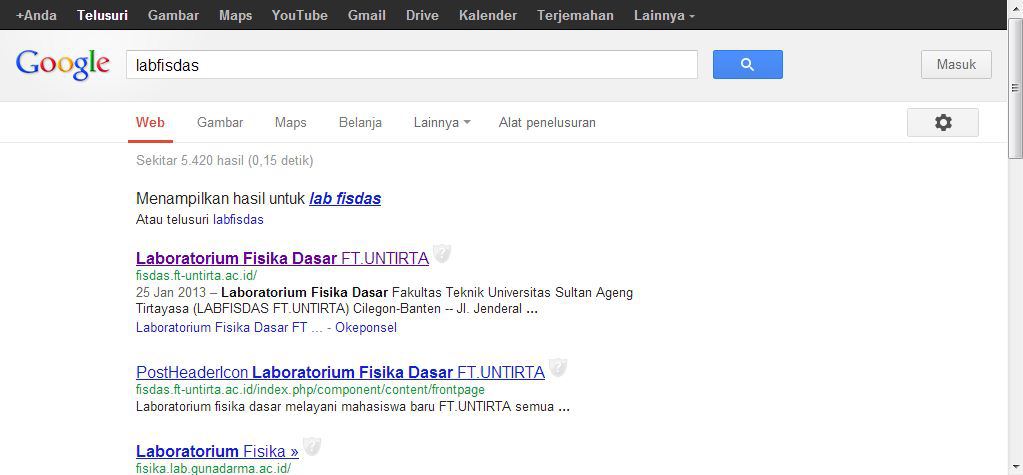Click the fisika.lab.gunadarma.ac.id/ URL
This screenshot has width=1023, height=475.
[x=213, y=468]
